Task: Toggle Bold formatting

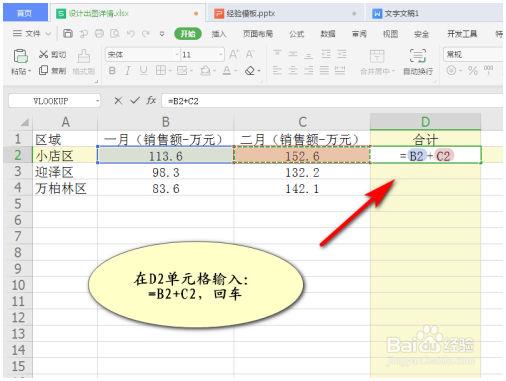Action: point(112,71)
